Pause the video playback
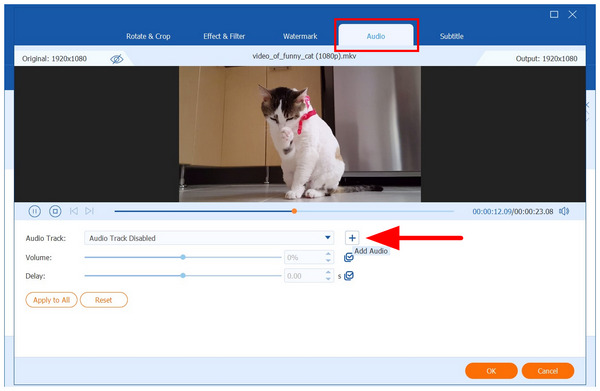Screen dimensions: 600x391 (34, 211)
